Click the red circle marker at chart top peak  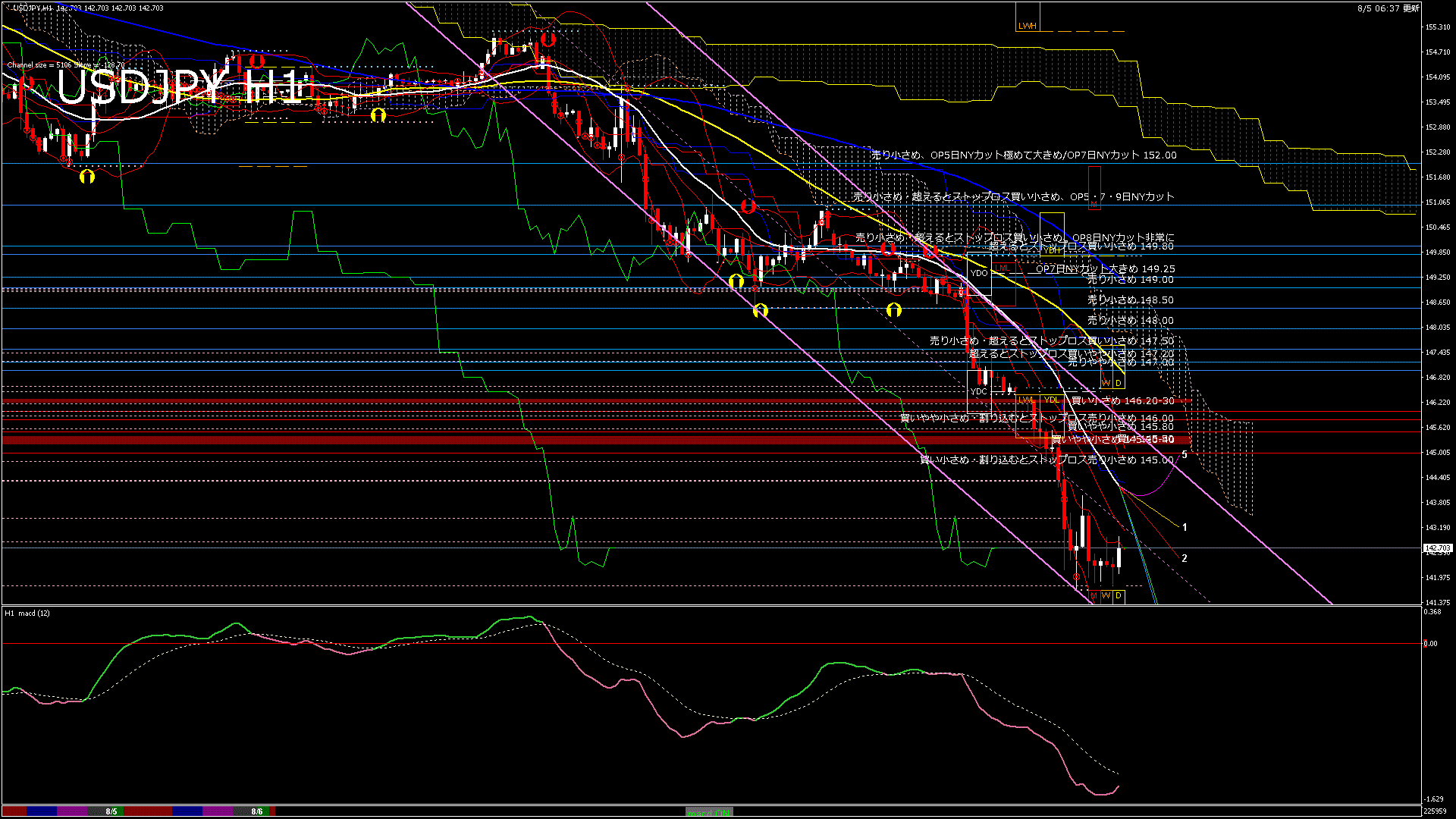pos(548,39)
